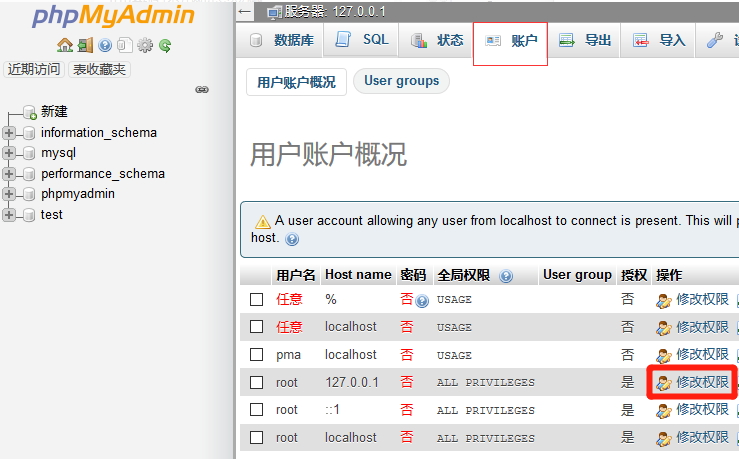Click the phpmyadmin database cylinder icon
This screenshot has height=459, width=739.
click(x=29, y=195)
